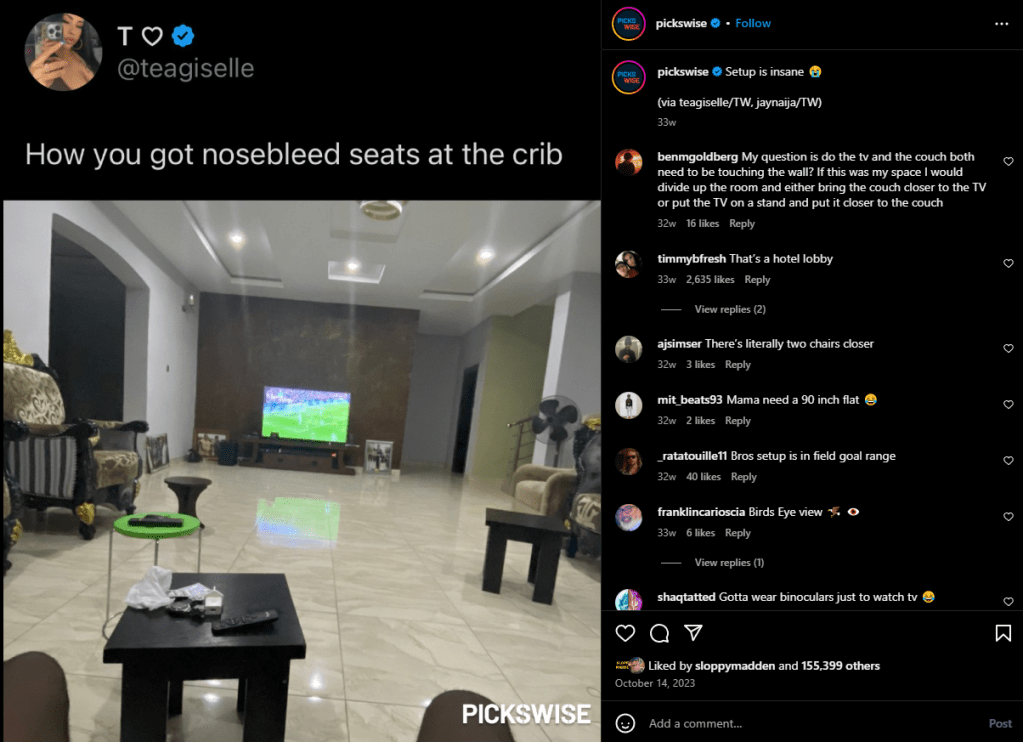The height and width of the screenshot is (742, 1023).
Task: Save the post with the bookmark icon
Action: tap(1003, 632)
